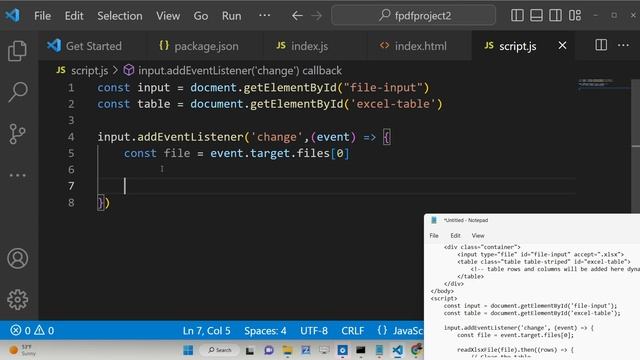Open the black terminal taskbar icon
Viewport: 640px width, 360px height.
[360, 350]
